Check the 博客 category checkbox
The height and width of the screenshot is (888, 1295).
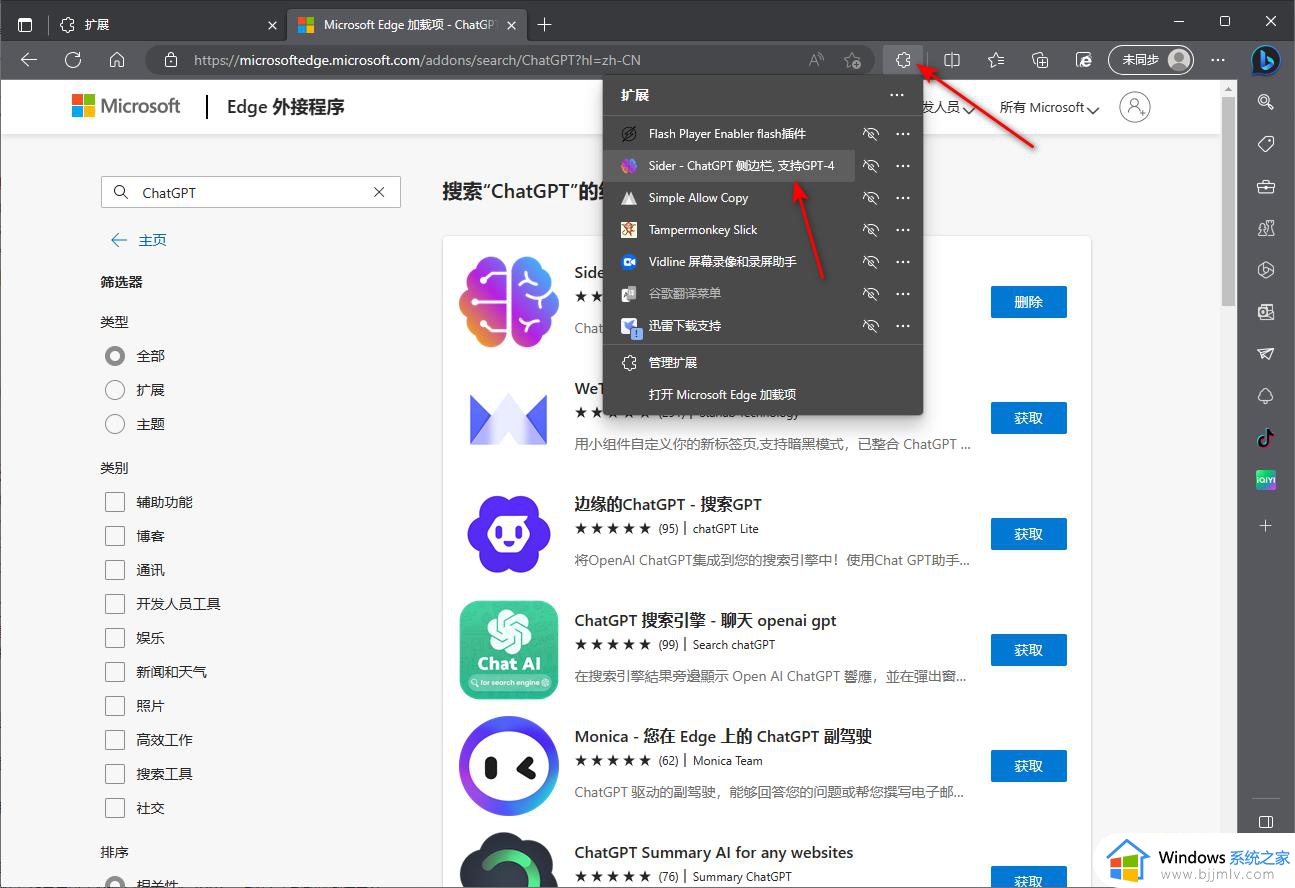coord(115,536)
